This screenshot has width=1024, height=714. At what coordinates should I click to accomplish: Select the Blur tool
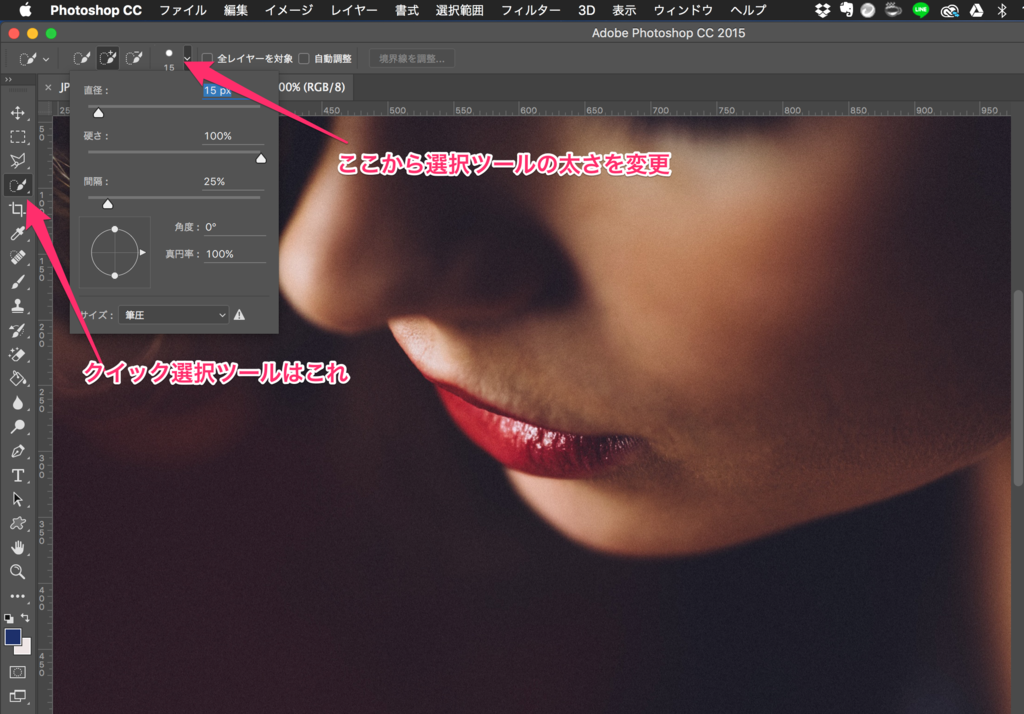click(18, 403)
